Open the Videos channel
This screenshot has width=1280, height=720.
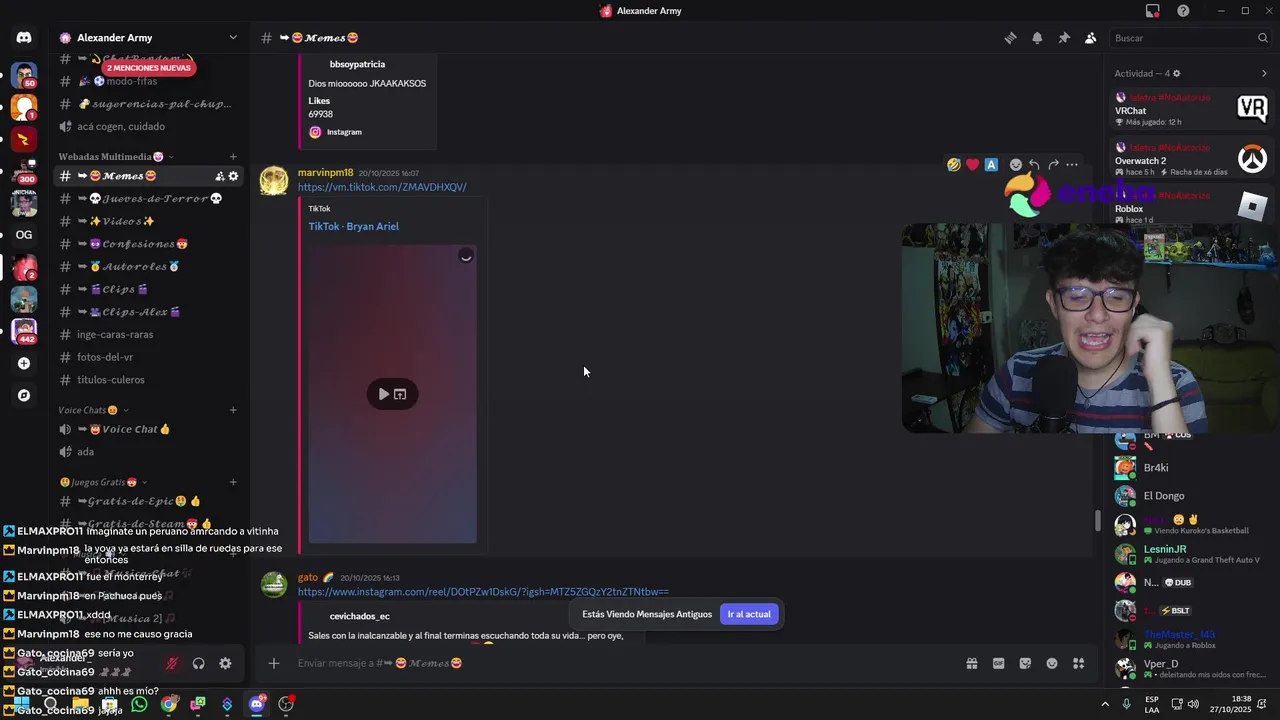[150, 221]
